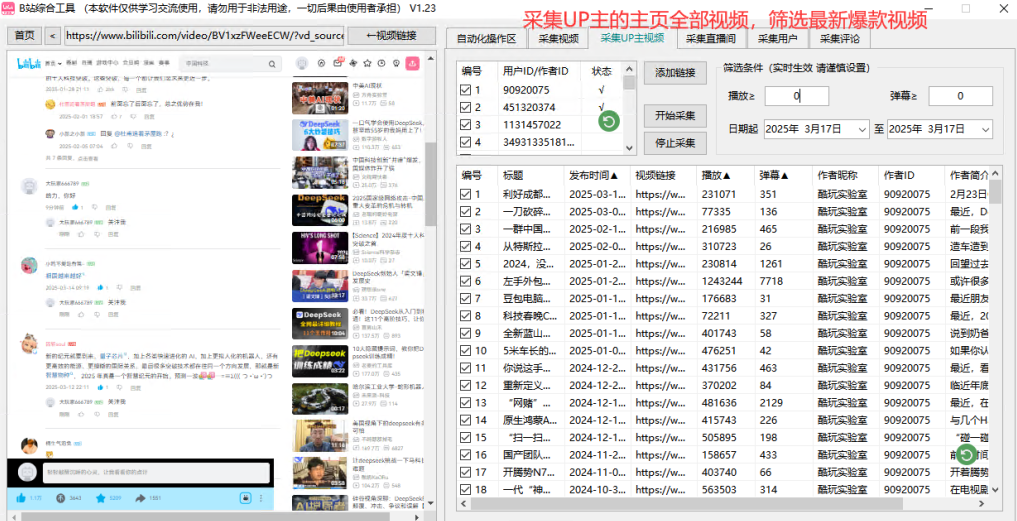The height and width of the screenshot is (521, 1017).
Task: Click the embedded browser vertical scrollbar thumb
Action: pos(430,184)
